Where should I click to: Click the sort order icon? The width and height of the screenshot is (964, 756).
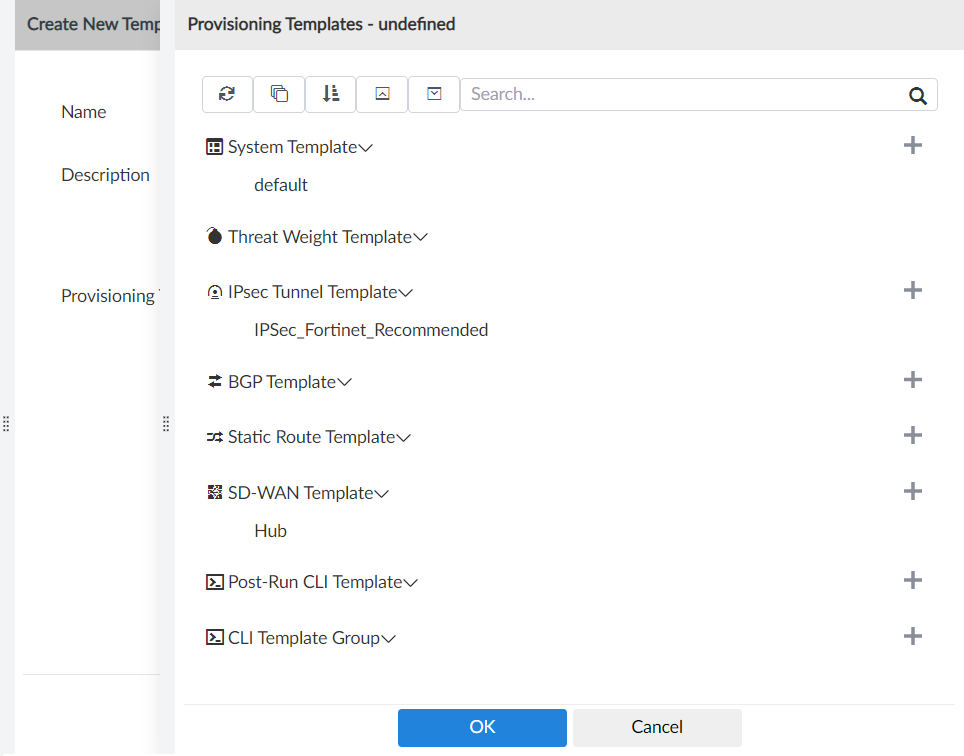331,94
